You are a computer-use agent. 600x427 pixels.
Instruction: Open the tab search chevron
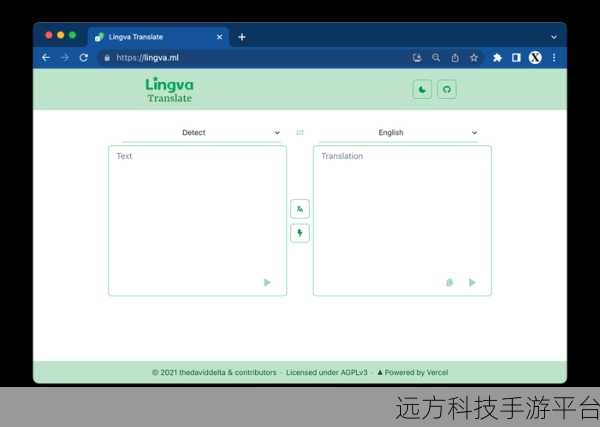(x=554, y=37)
